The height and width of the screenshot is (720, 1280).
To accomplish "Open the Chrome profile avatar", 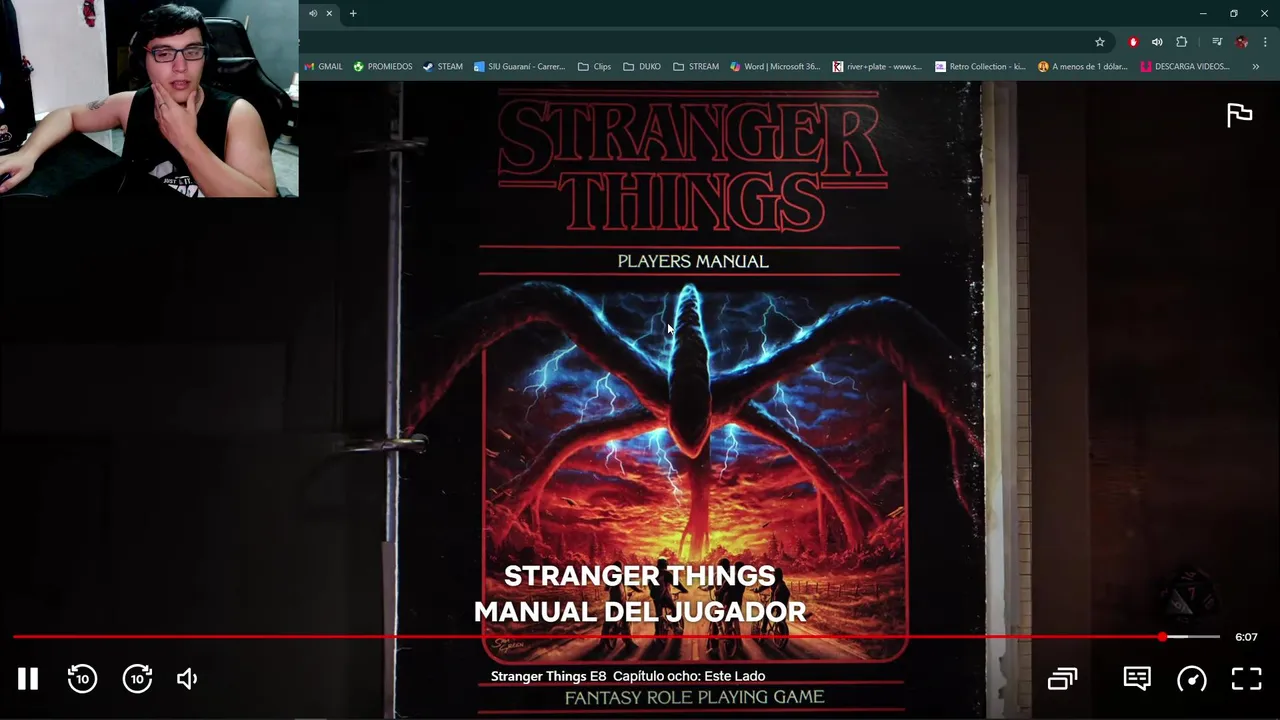I will (1241, 42).
